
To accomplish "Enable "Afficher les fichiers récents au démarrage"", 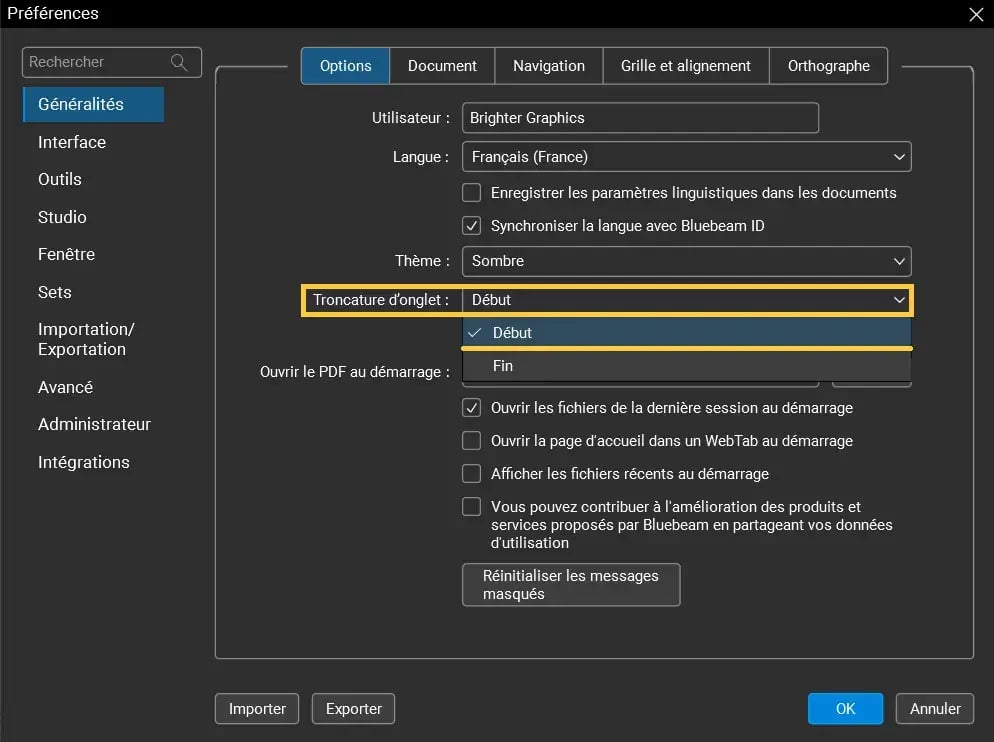I will 471,473.
